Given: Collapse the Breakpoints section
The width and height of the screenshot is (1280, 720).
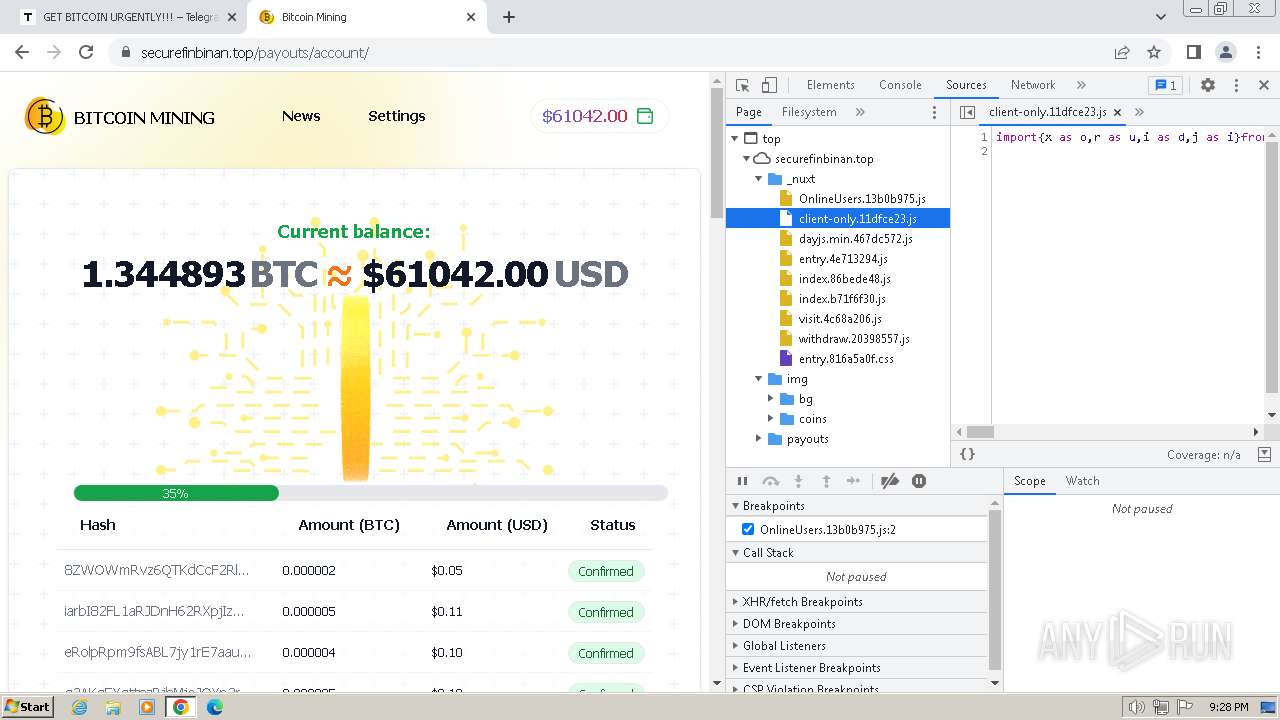Looking at the screenshot, I should (x=857, y=506).
